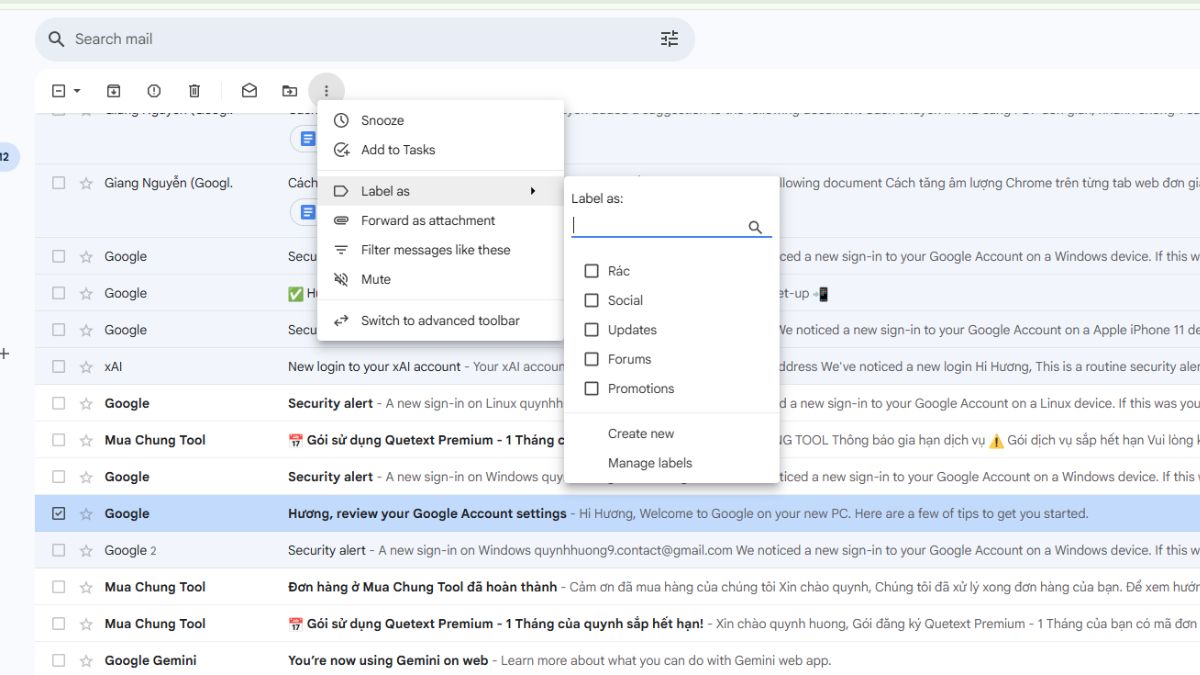Check the Updates label checkbox
This screenshot has height=675, width=1200.
591,330
